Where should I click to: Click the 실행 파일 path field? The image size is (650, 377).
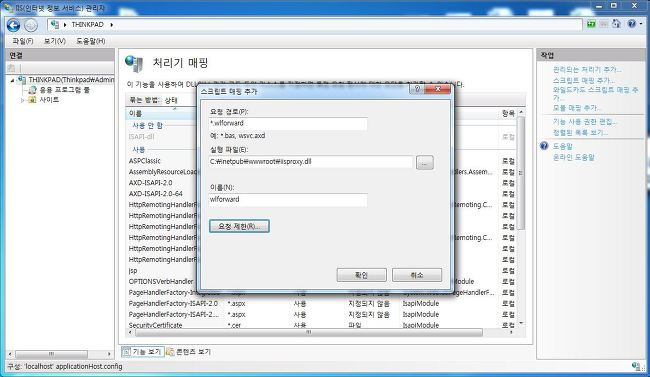[311, 162]
